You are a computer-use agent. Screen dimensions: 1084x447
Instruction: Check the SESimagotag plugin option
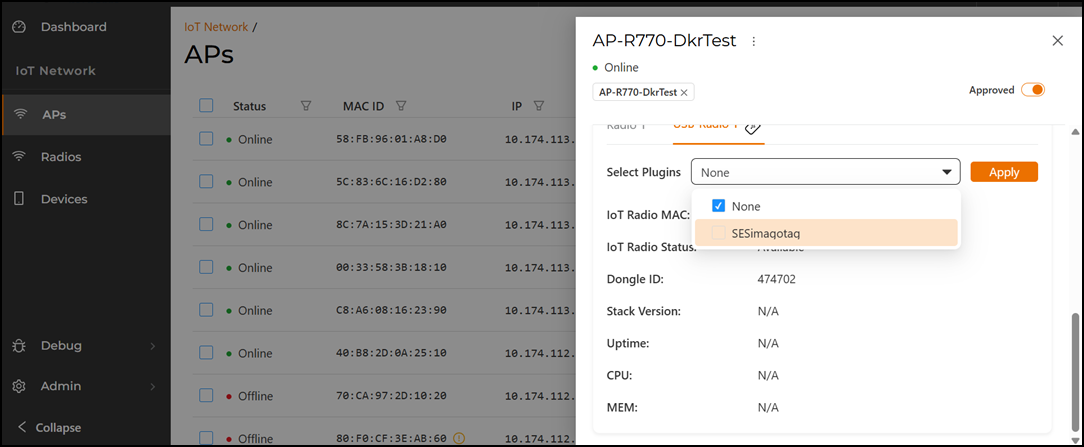pos(718,234)
